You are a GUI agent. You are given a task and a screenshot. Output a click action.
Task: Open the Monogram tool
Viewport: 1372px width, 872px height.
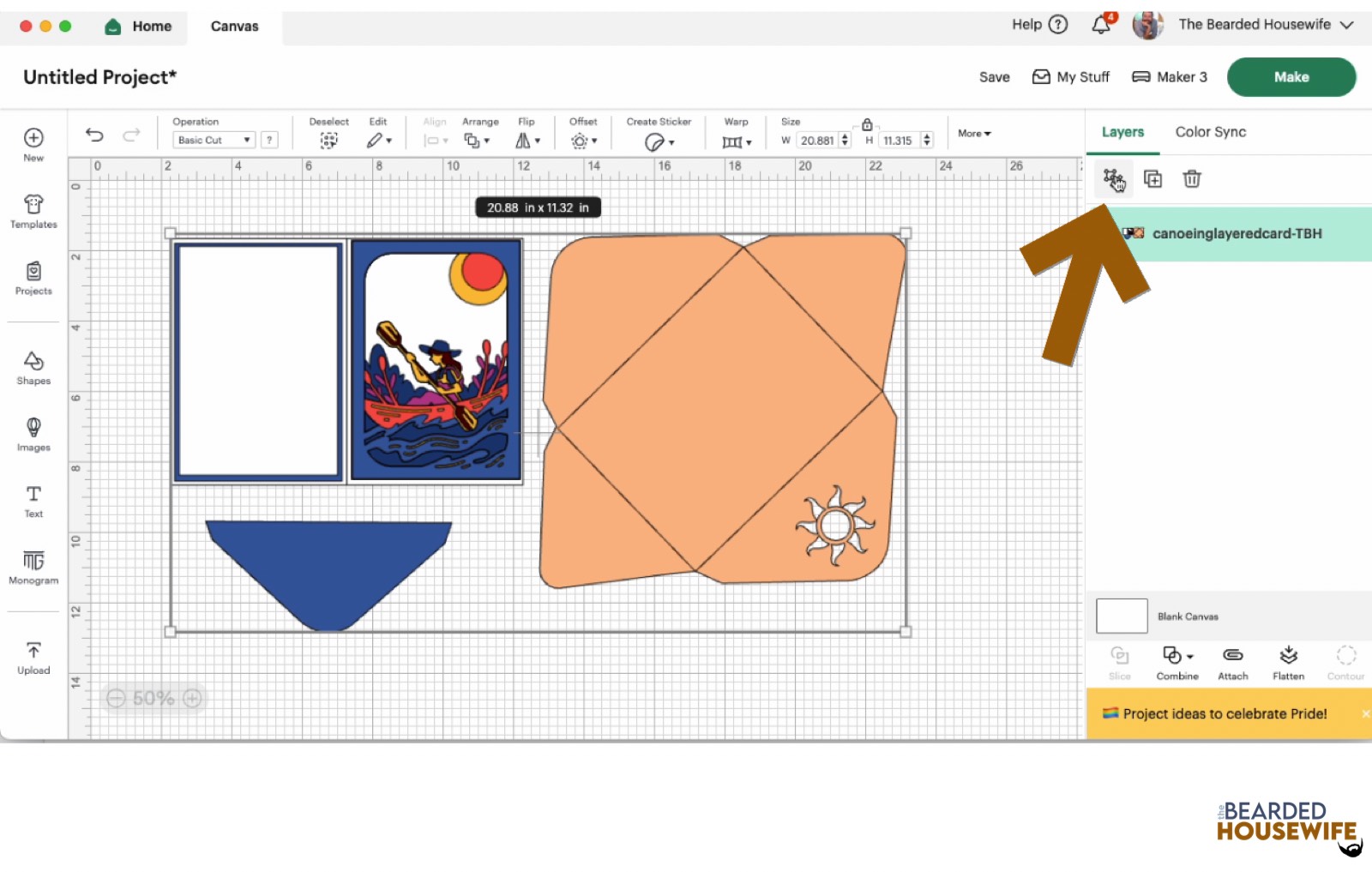click(33, 568)
